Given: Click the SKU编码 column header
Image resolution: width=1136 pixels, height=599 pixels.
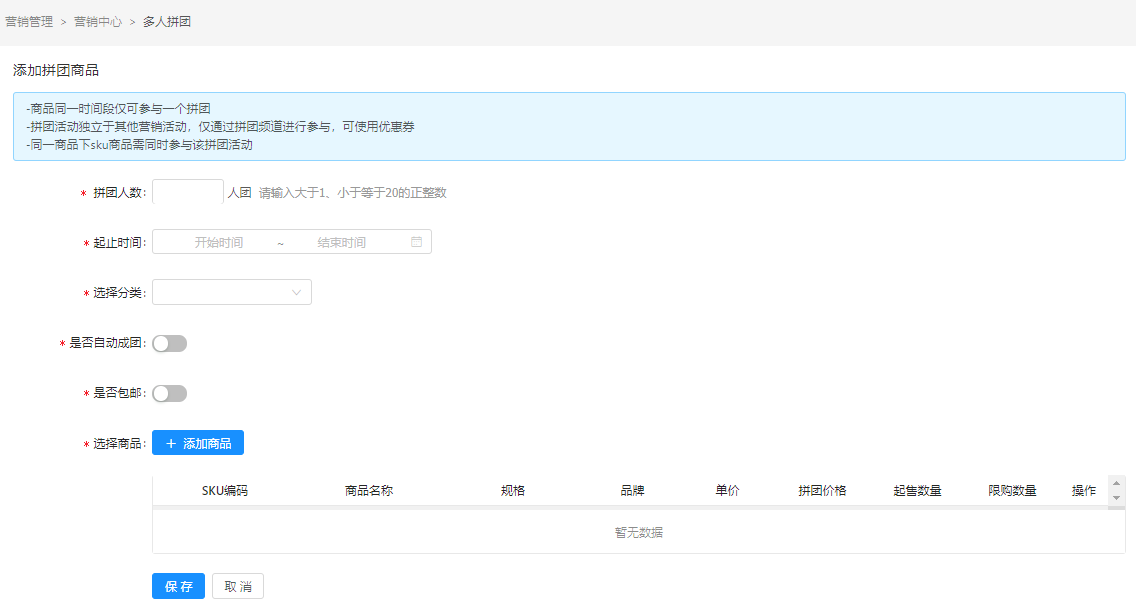Looking at the screenshot, I should coord(225,490).
